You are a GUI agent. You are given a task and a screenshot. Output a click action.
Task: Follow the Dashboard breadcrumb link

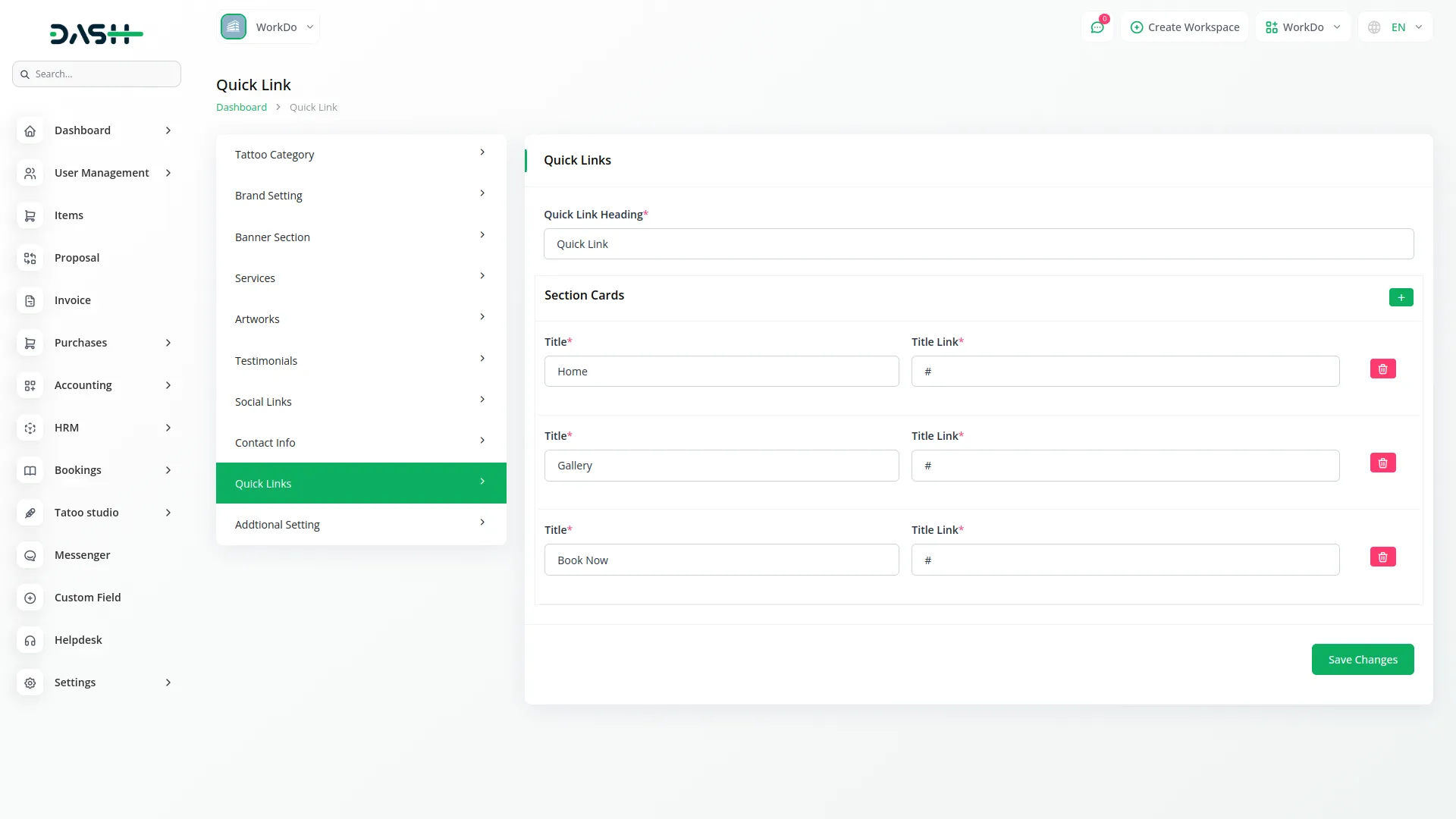[241, 108]
